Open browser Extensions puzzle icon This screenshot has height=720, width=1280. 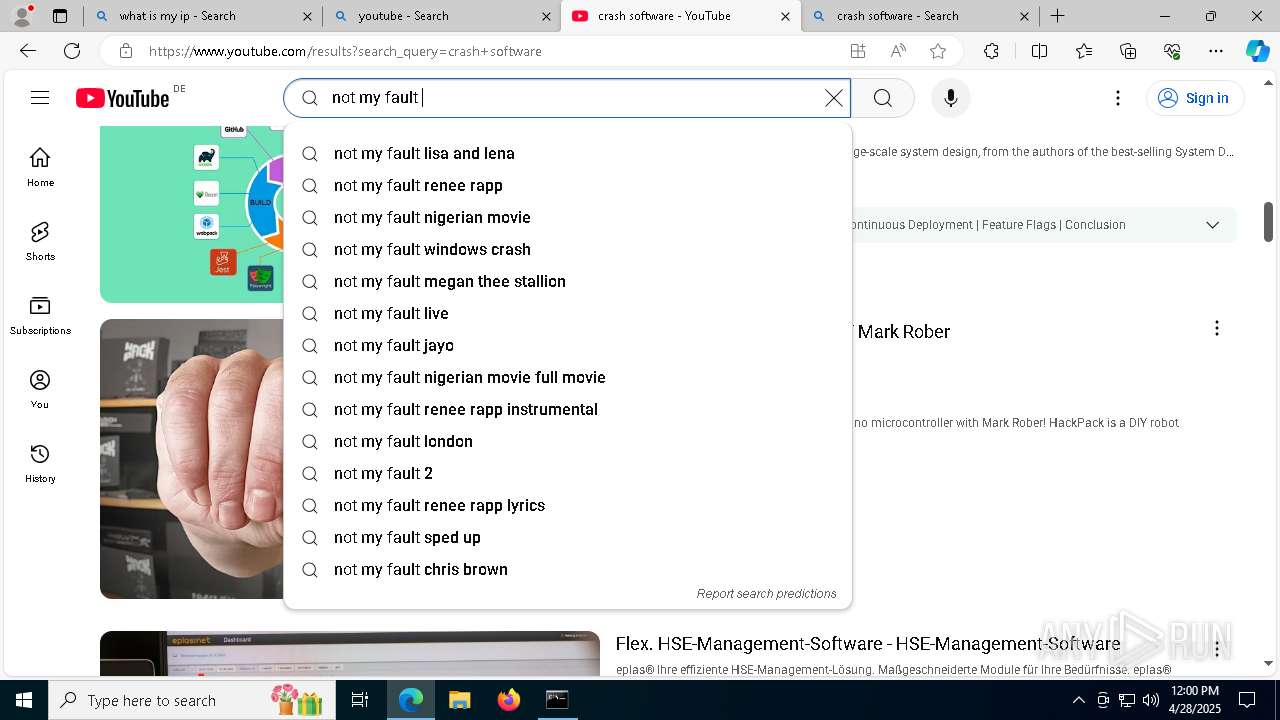(x=991, y=51)
